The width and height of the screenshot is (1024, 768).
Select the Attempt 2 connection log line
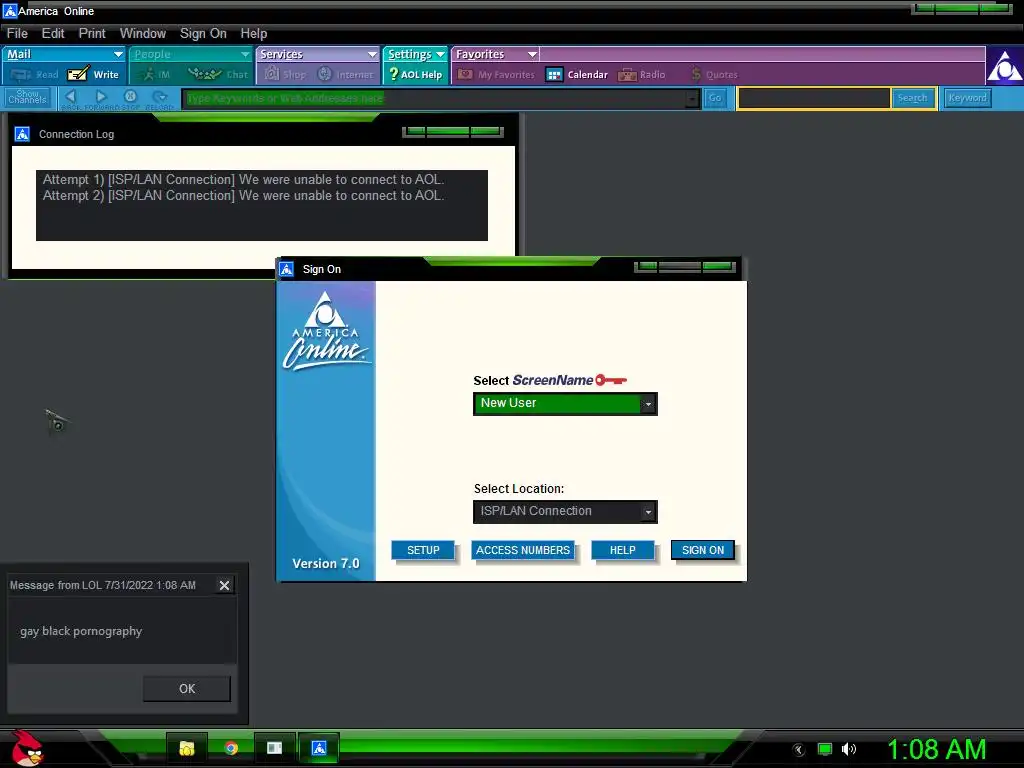click(x=243, y=196)
